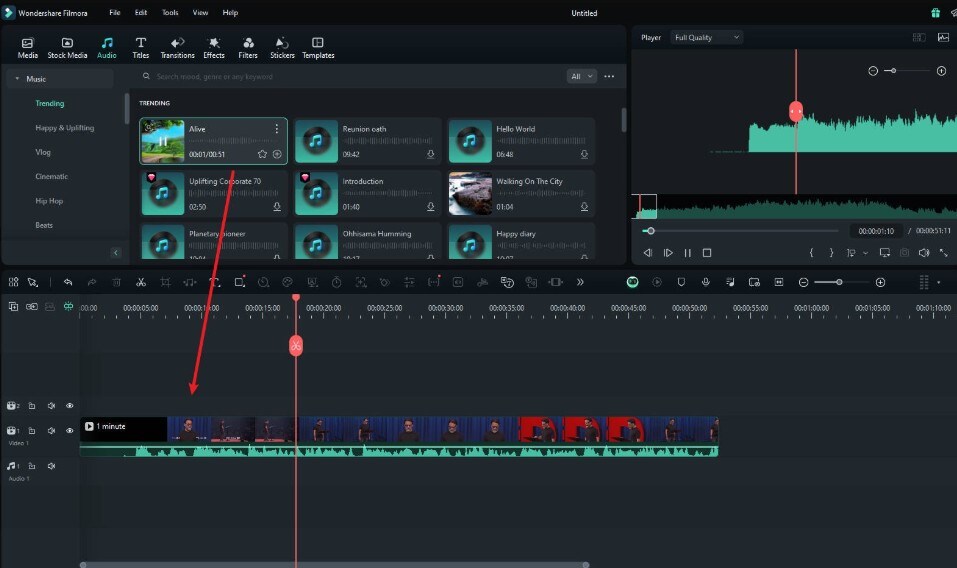Open three-dot options beside All filter
This screenshot has height=568, width=957.
(609, 76)
